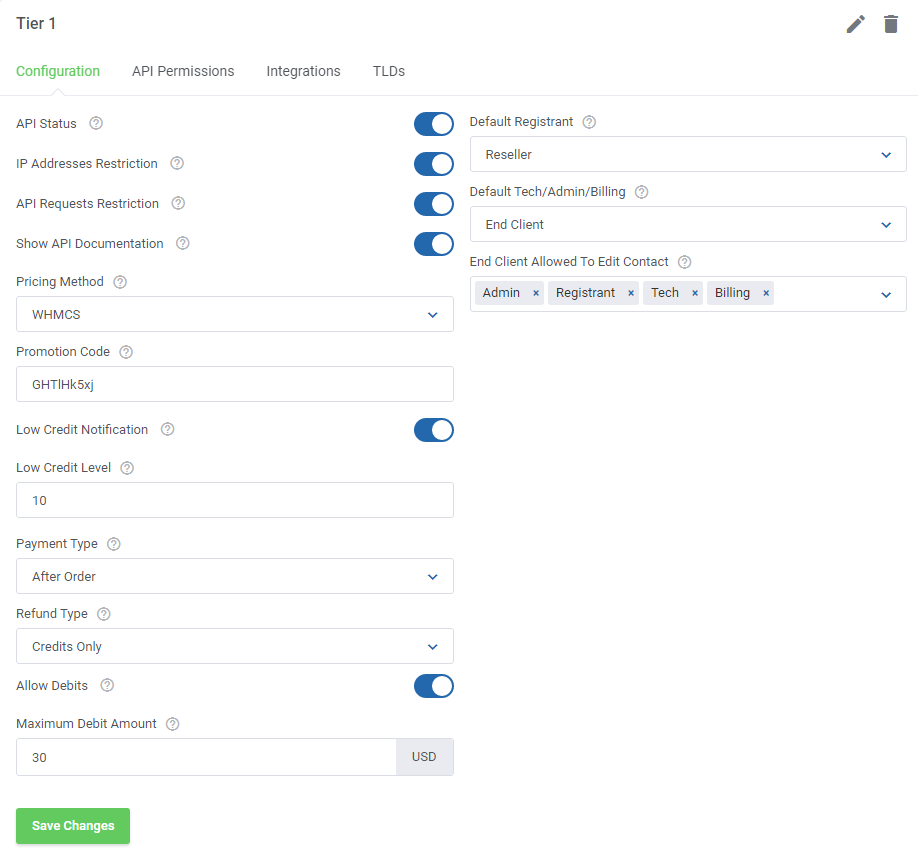Toggle the Allow Debits switch

pos(434,686)
